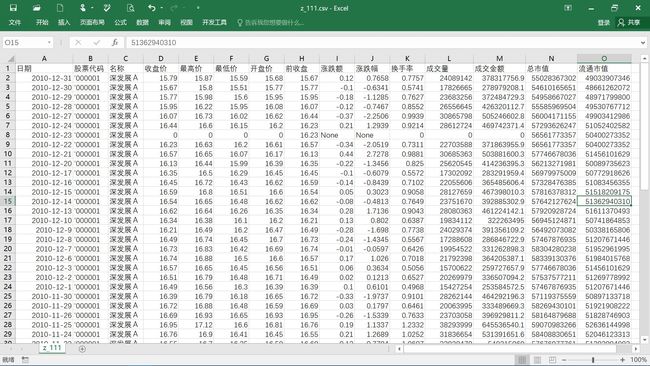Redo the last undone action
The image size is (650, 366).
click(x=174, y=8)
